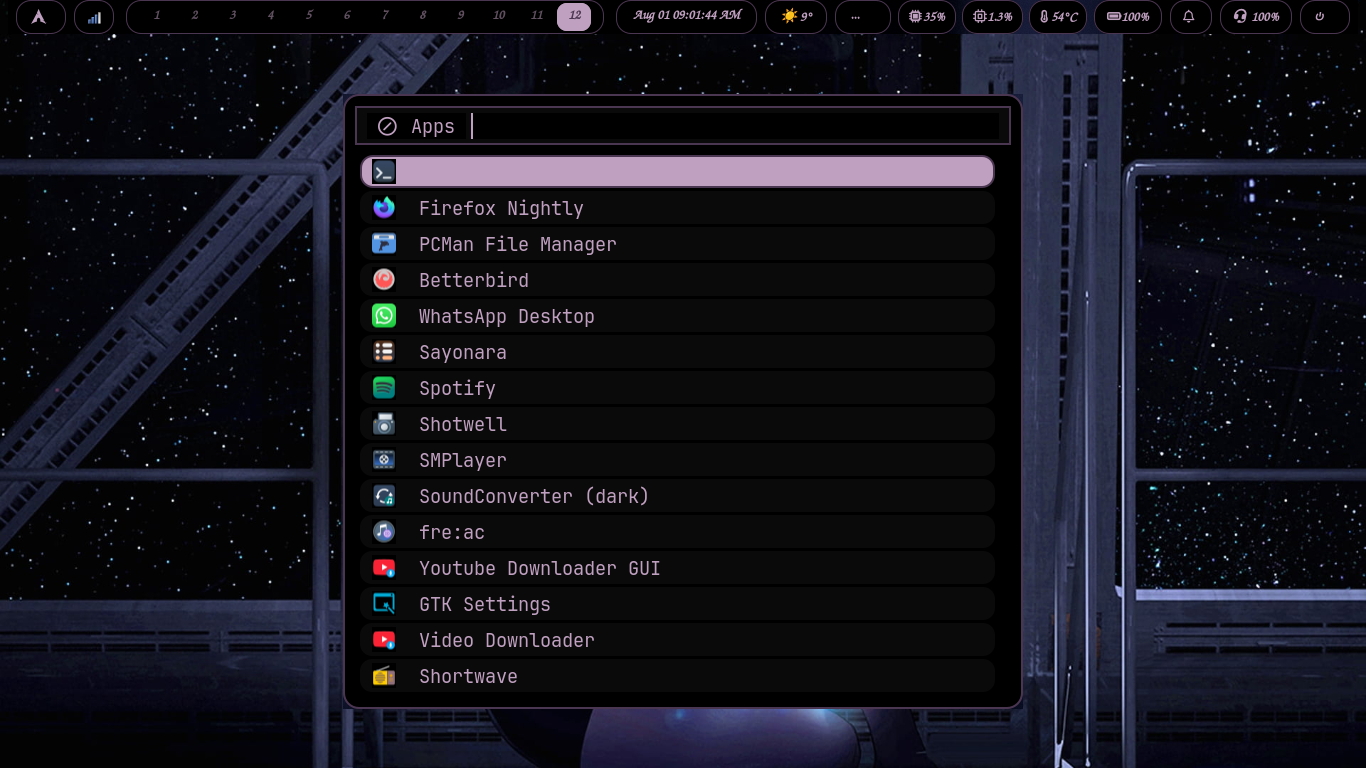The width and height of the screenshot is (1366, 768).
Task: Click the SoundConverter (dark) icon
Action: click(x=384, y=496)
